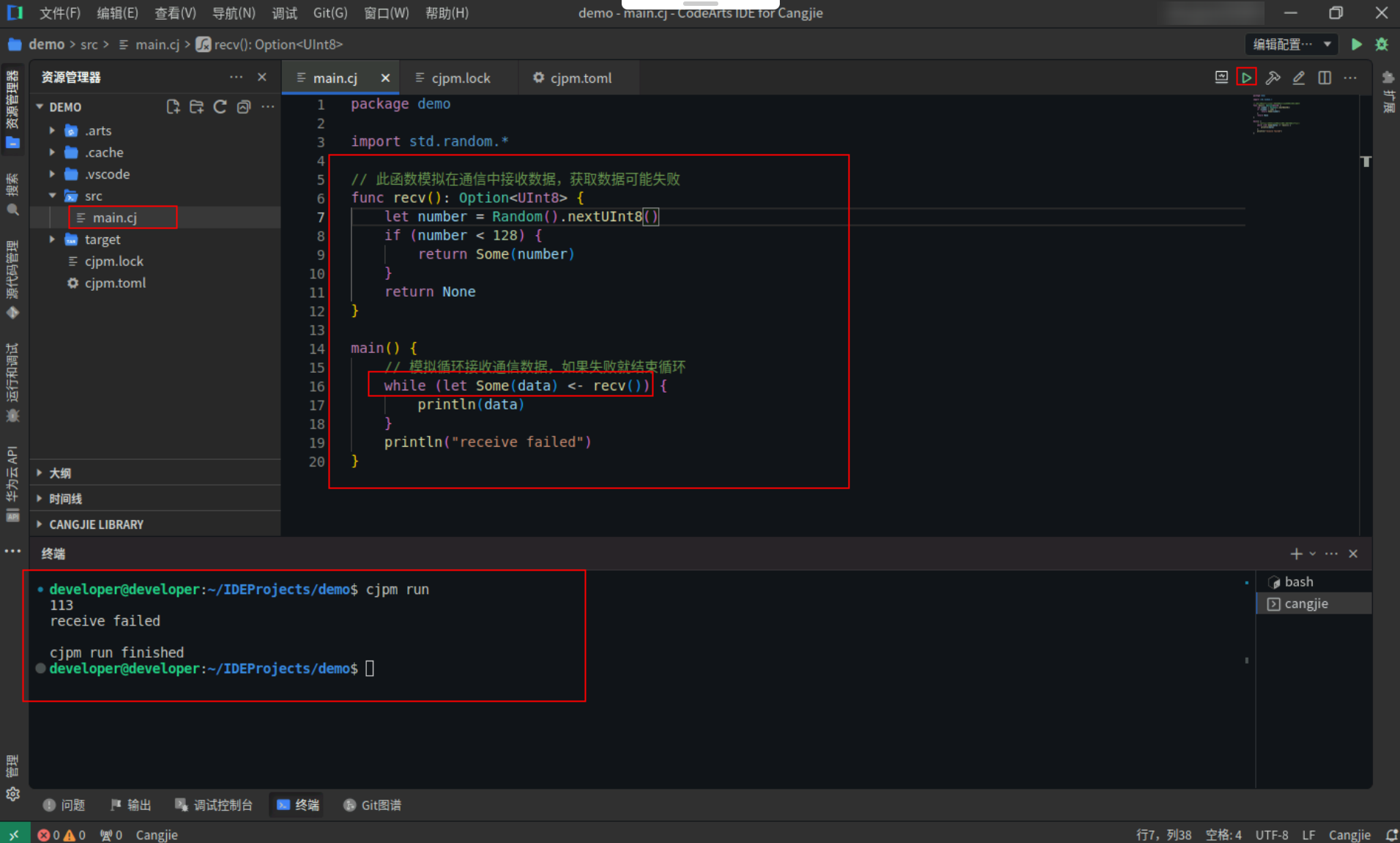Show errors and warnings count
Screen dimensions: 1400x843
[x=62, y=835]
